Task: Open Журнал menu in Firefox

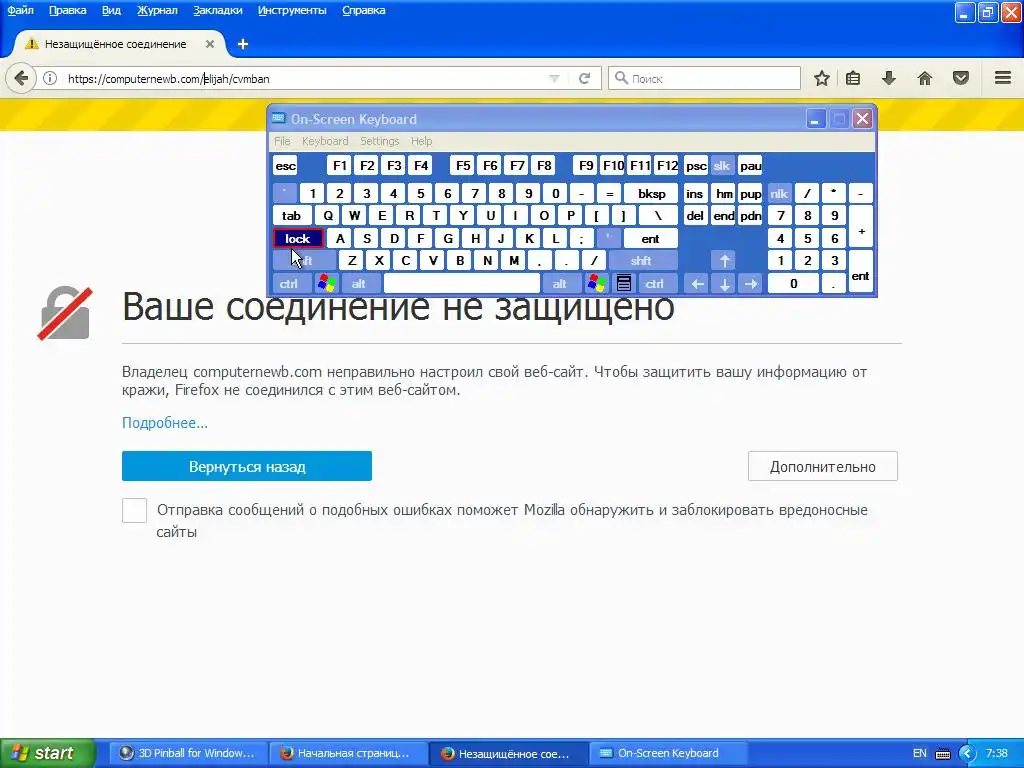Action: pyautogui.click(x=157, y=10)
